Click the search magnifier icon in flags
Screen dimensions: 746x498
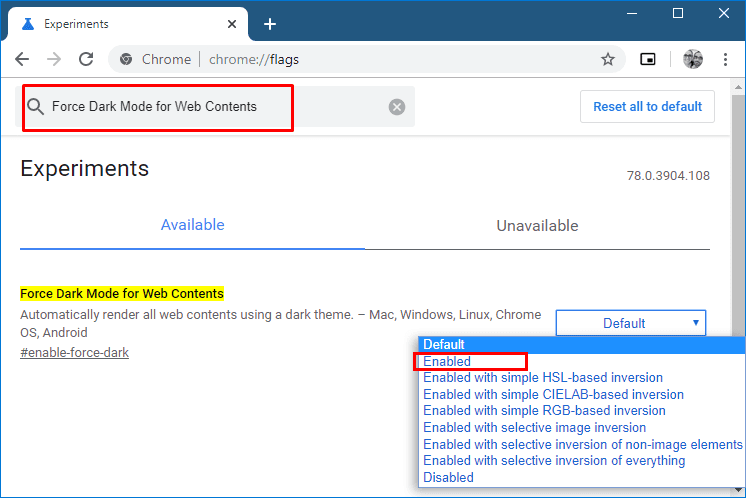click(x=35, y=107)
